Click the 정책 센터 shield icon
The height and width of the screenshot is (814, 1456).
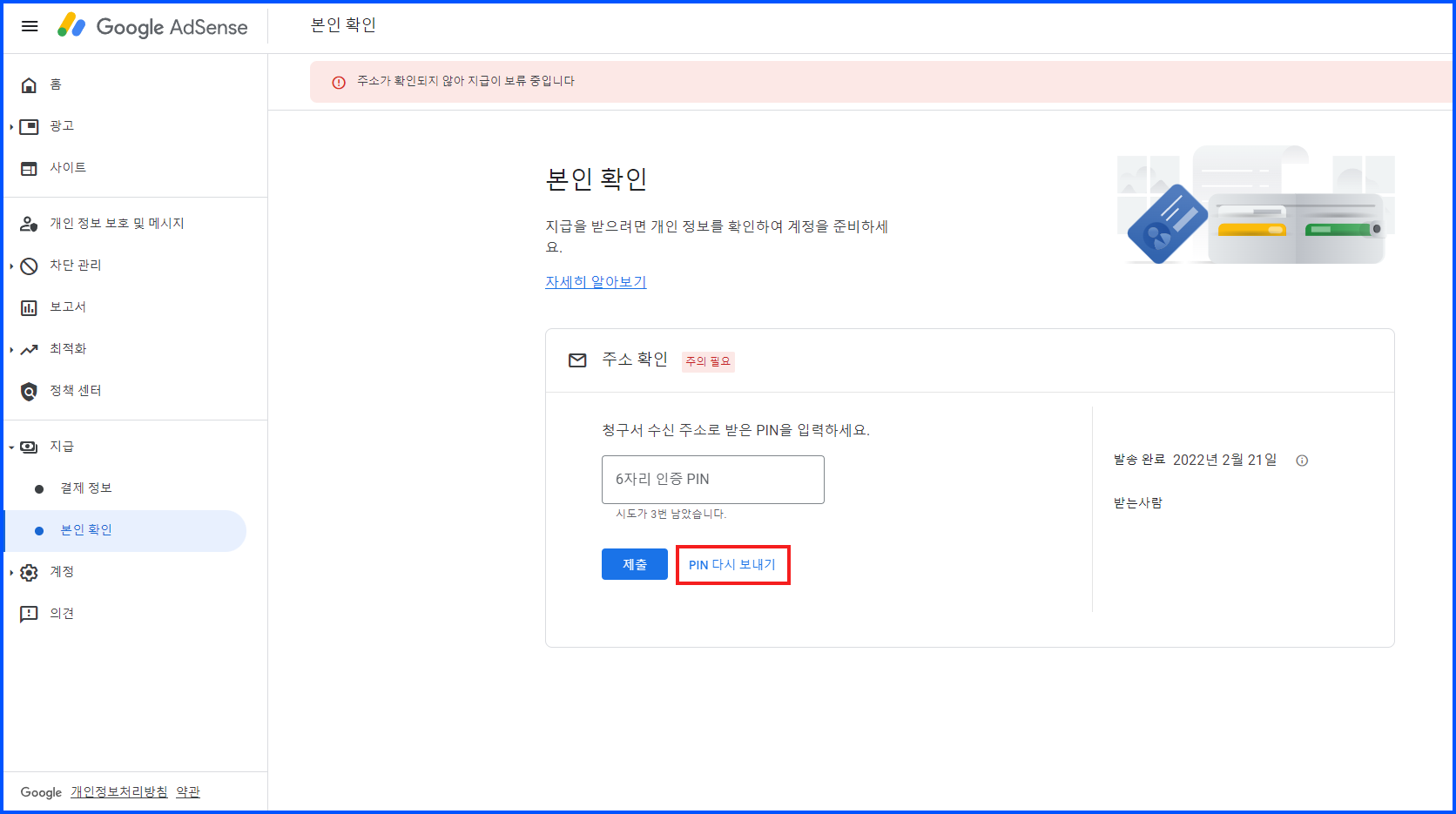[29, 391]
